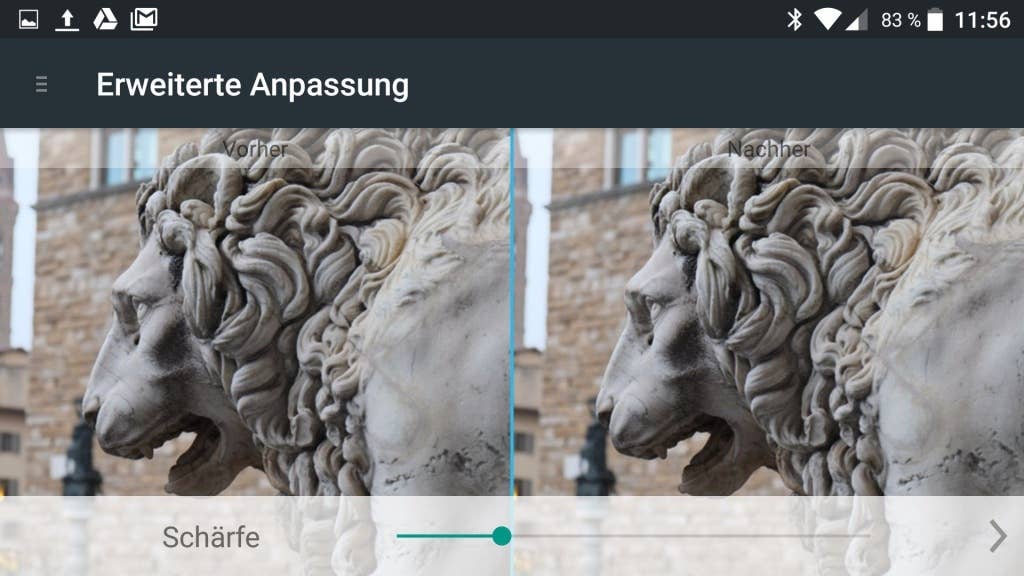Click the 11:56 clock display
The image size is (1024, 576).
[982, 20]
